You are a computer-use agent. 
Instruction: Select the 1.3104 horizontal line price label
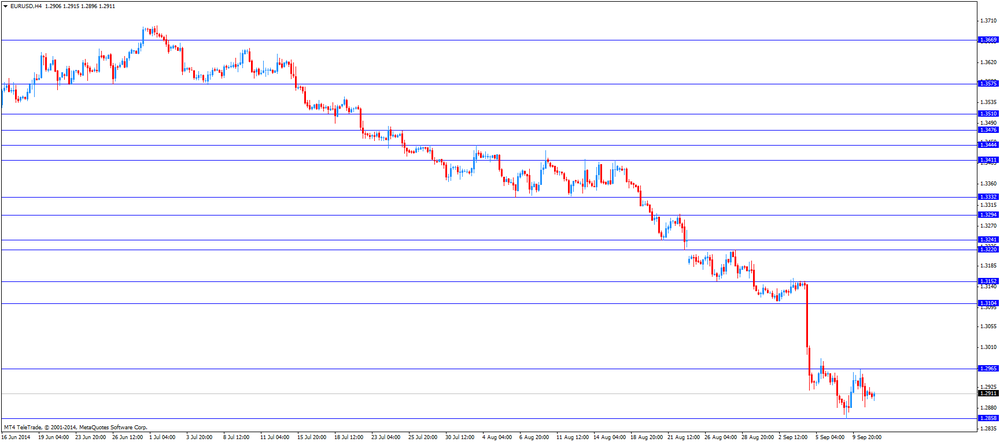(987, 304)
